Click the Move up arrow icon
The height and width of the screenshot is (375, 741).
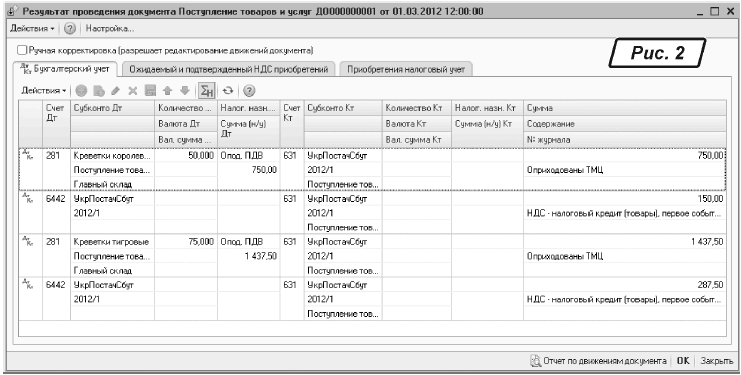167,91
